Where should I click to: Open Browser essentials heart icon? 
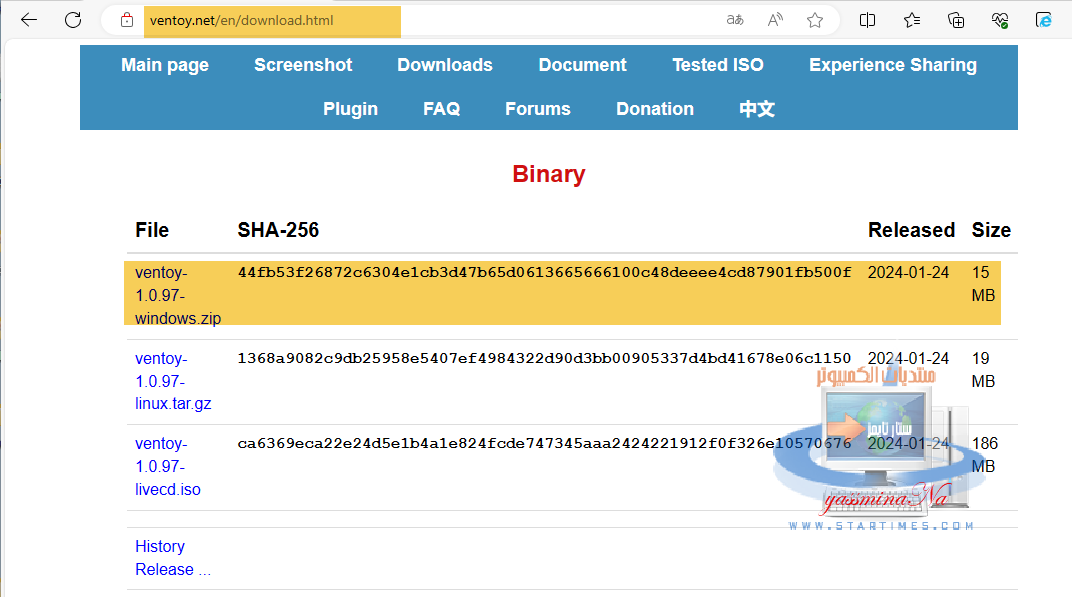click(x=1000, y=20)
